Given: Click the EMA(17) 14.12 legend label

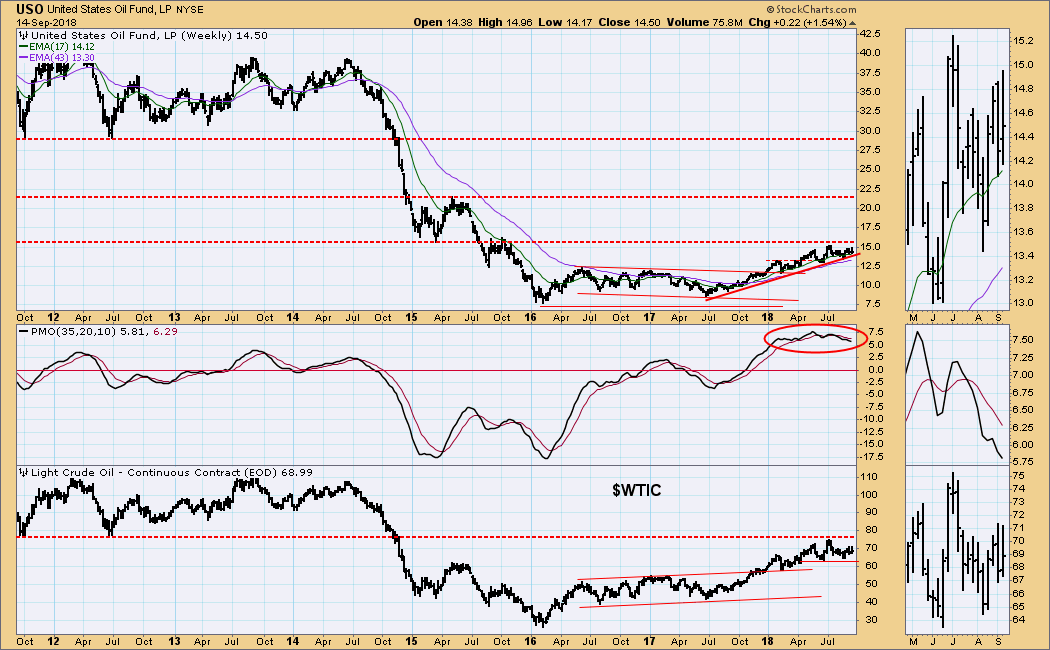Looking at the screenshot, I should [62, 47].
